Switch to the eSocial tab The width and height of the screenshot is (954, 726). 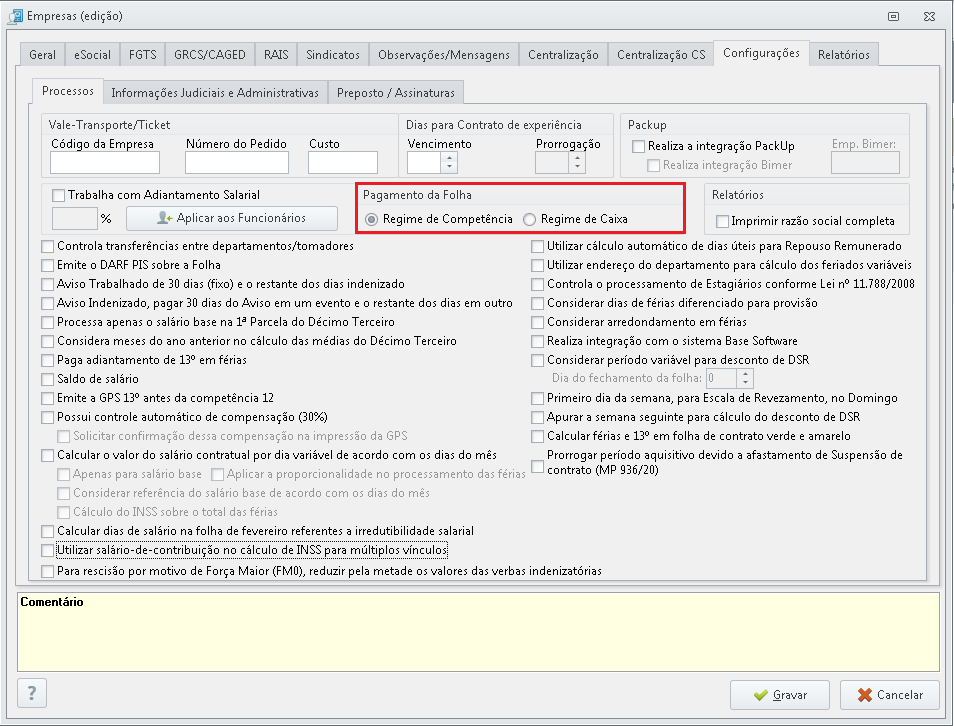point(92,55)
